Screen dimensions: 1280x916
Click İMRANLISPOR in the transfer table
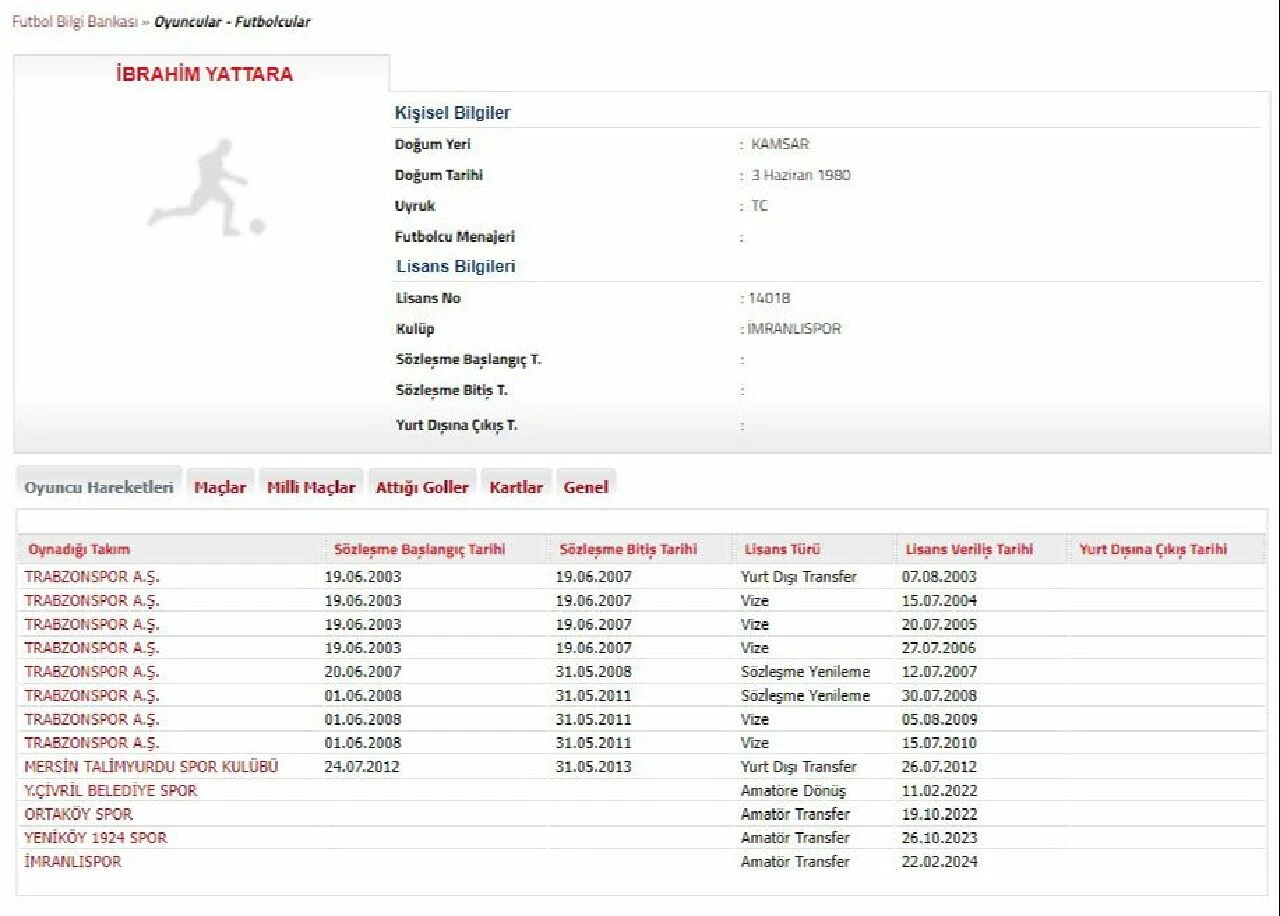(73, 862)
